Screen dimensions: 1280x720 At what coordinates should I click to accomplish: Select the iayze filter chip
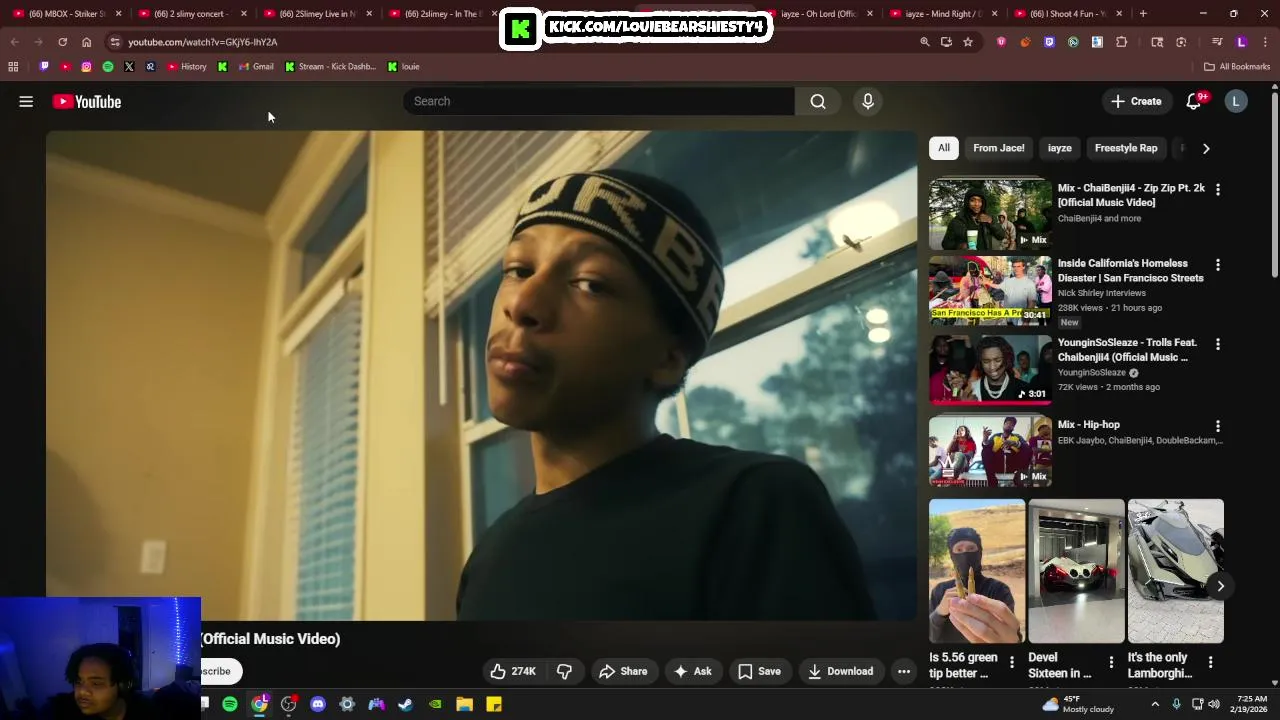1060,148
